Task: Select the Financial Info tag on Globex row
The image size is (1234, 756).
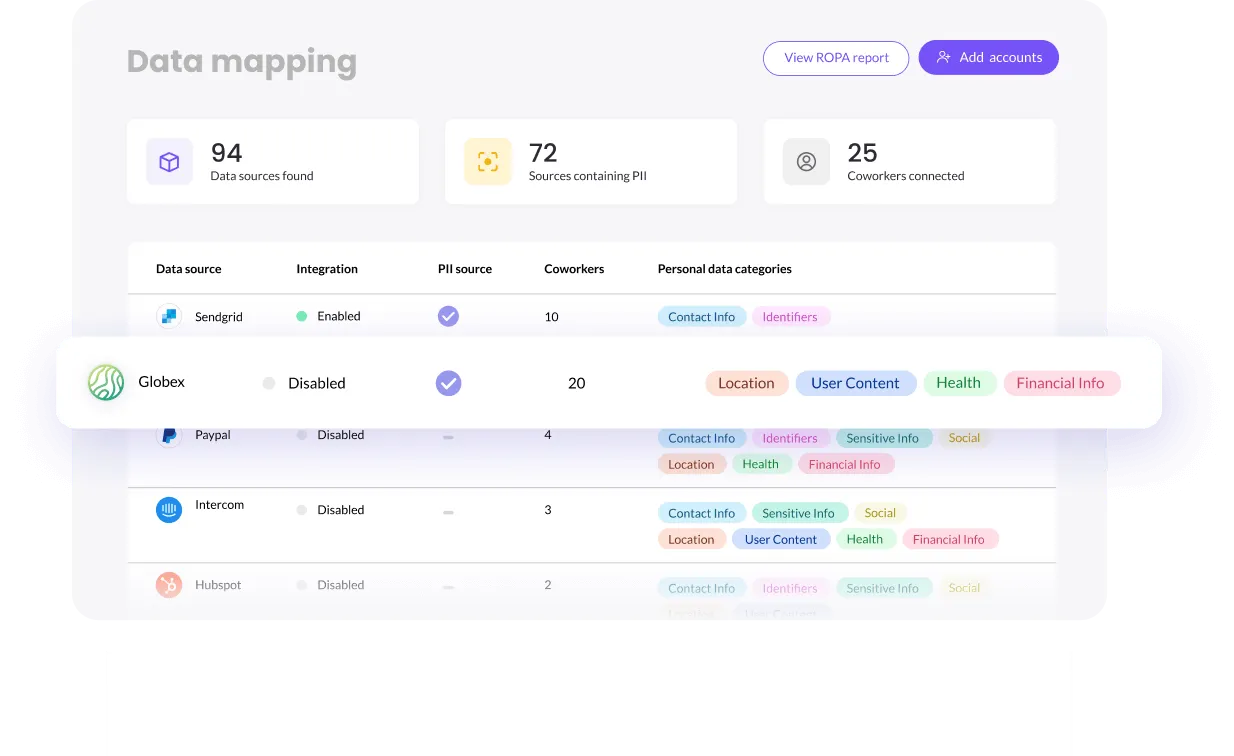Action: [x=1062, y=382]
